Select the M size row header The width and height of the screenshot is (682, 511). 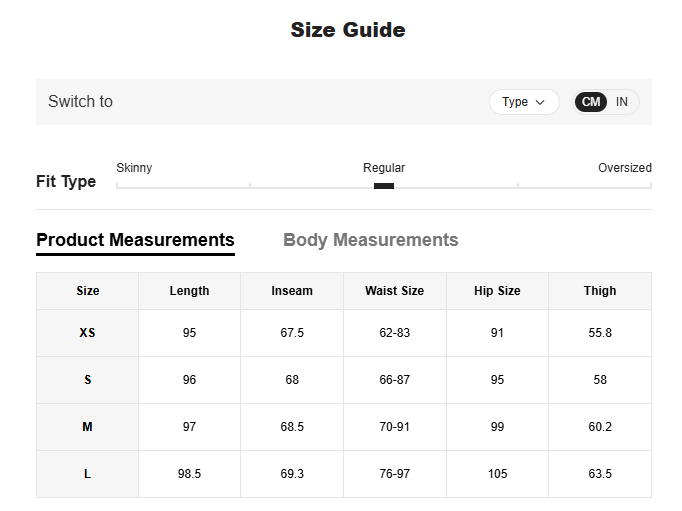click(87, 427)
